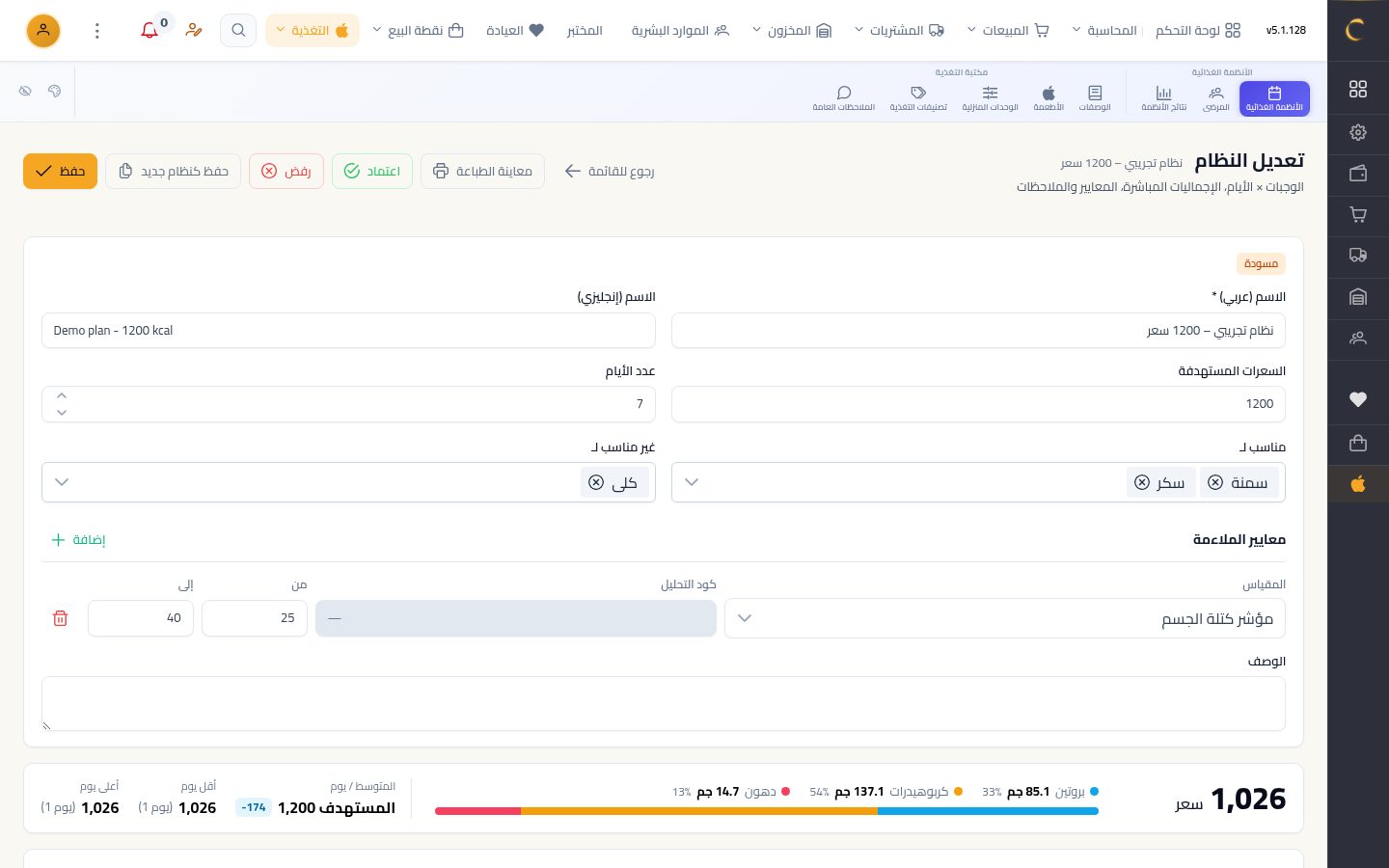Expand the التغذية module dropdown

tap(313, 31)
